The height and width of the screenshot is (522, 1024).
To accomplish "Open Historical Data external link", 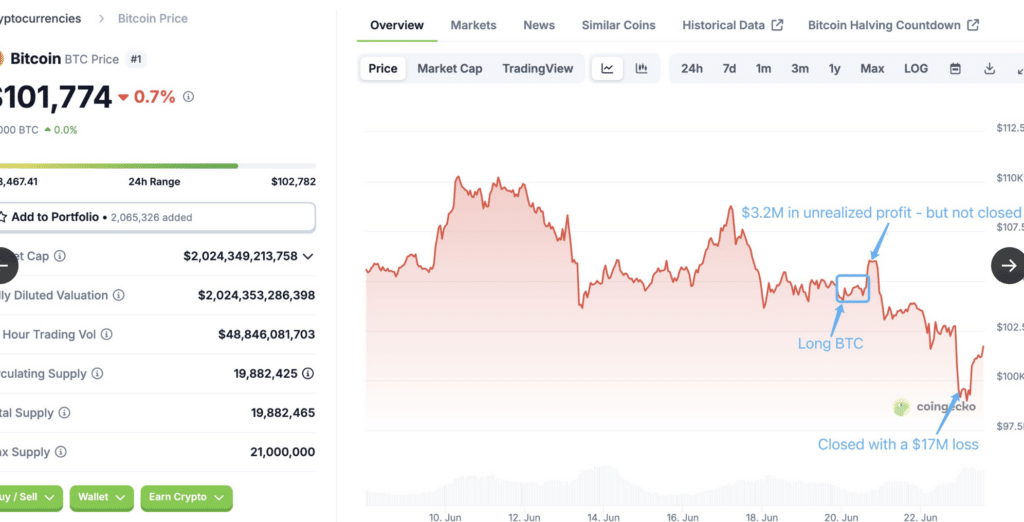I will click(x=732, y=25).
